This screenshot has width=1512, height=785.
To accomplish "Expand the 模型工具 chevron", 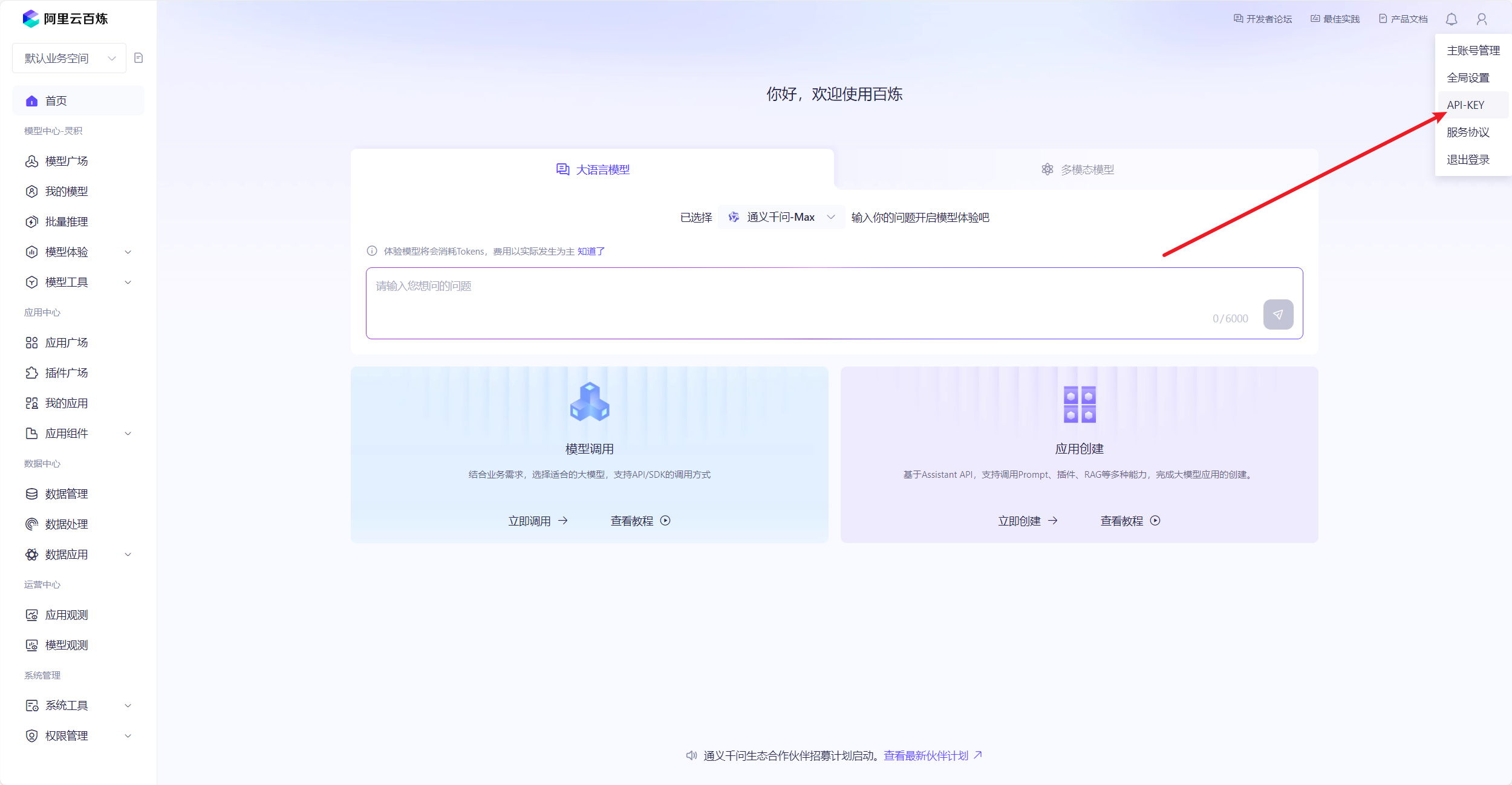I will point(128,282).
